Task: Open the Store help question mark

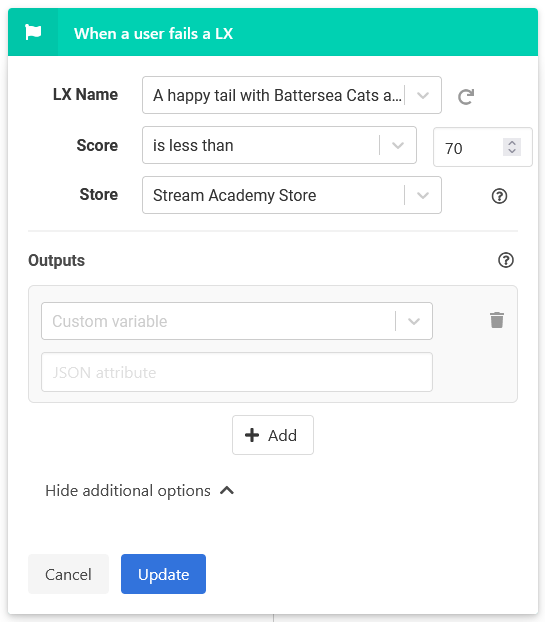Action: [x=499, y=196]
